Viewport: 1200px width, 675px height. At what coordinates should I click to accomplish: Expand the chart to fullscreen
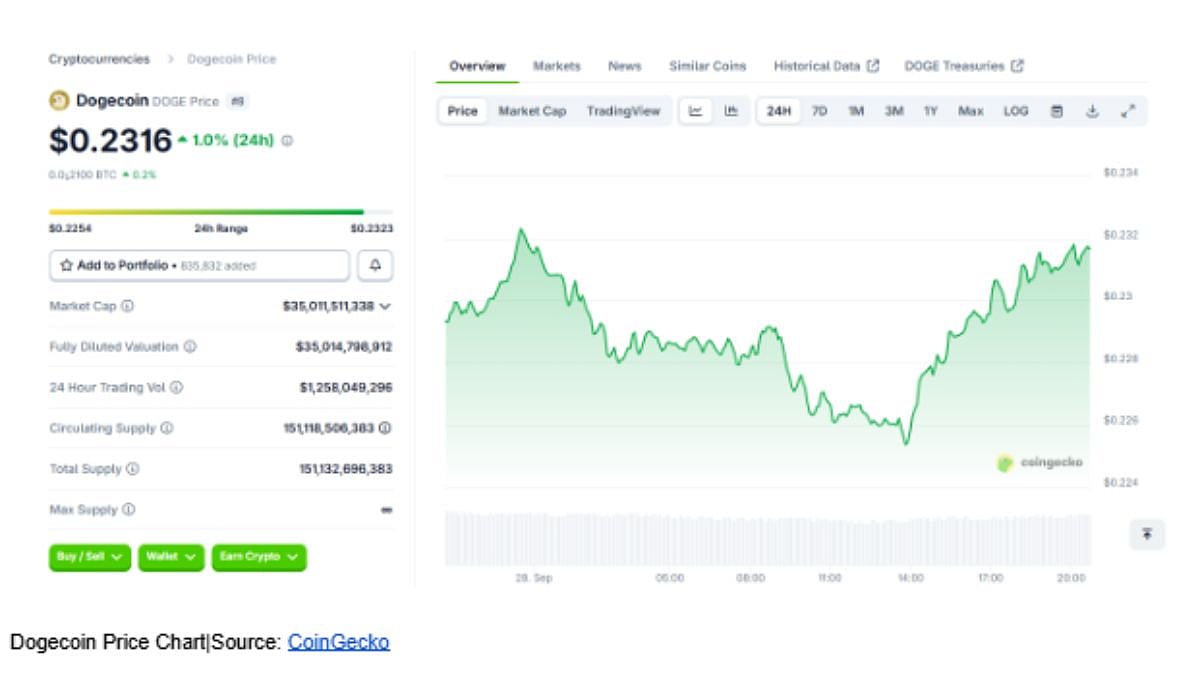point(1128,111)
